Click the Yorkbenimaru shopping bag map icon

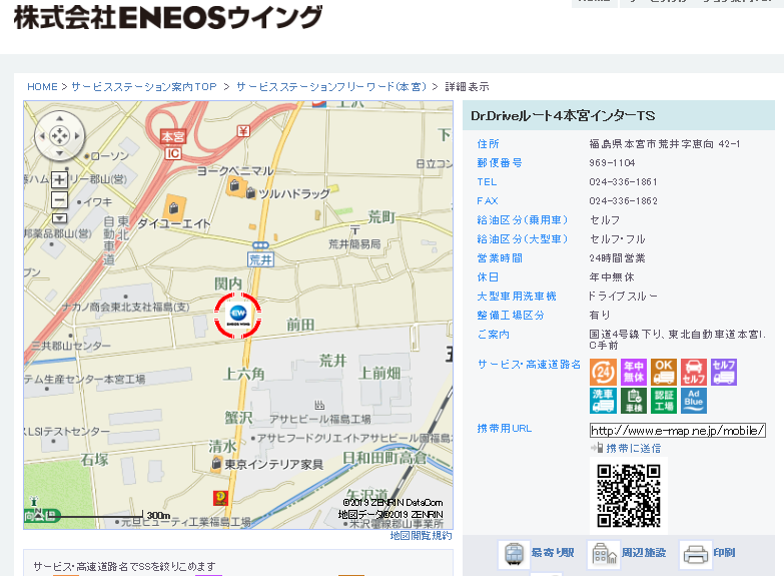(x=234, y=186)
